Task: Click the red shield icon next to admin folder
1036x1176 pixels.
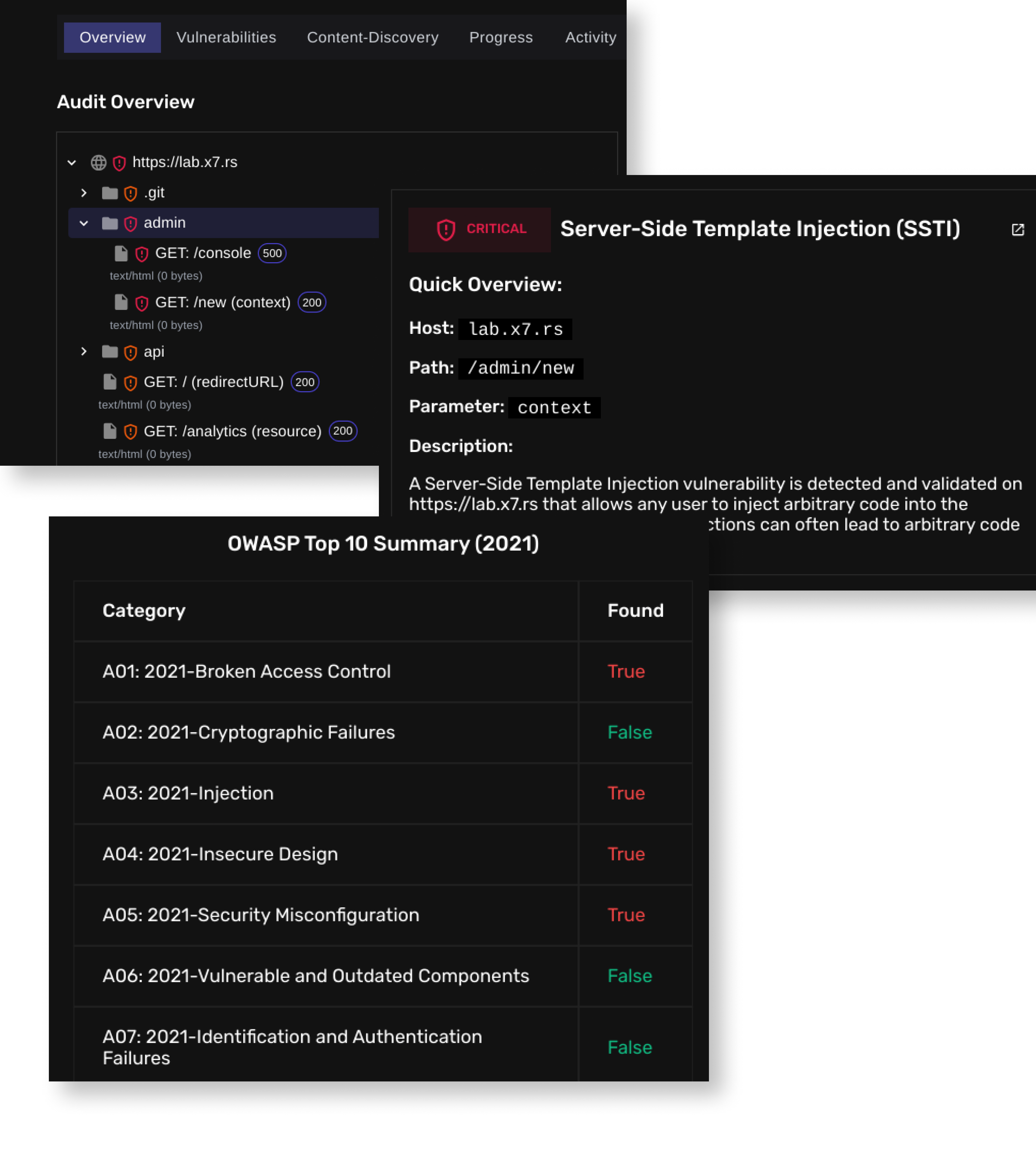Action: tap(130, 223)
